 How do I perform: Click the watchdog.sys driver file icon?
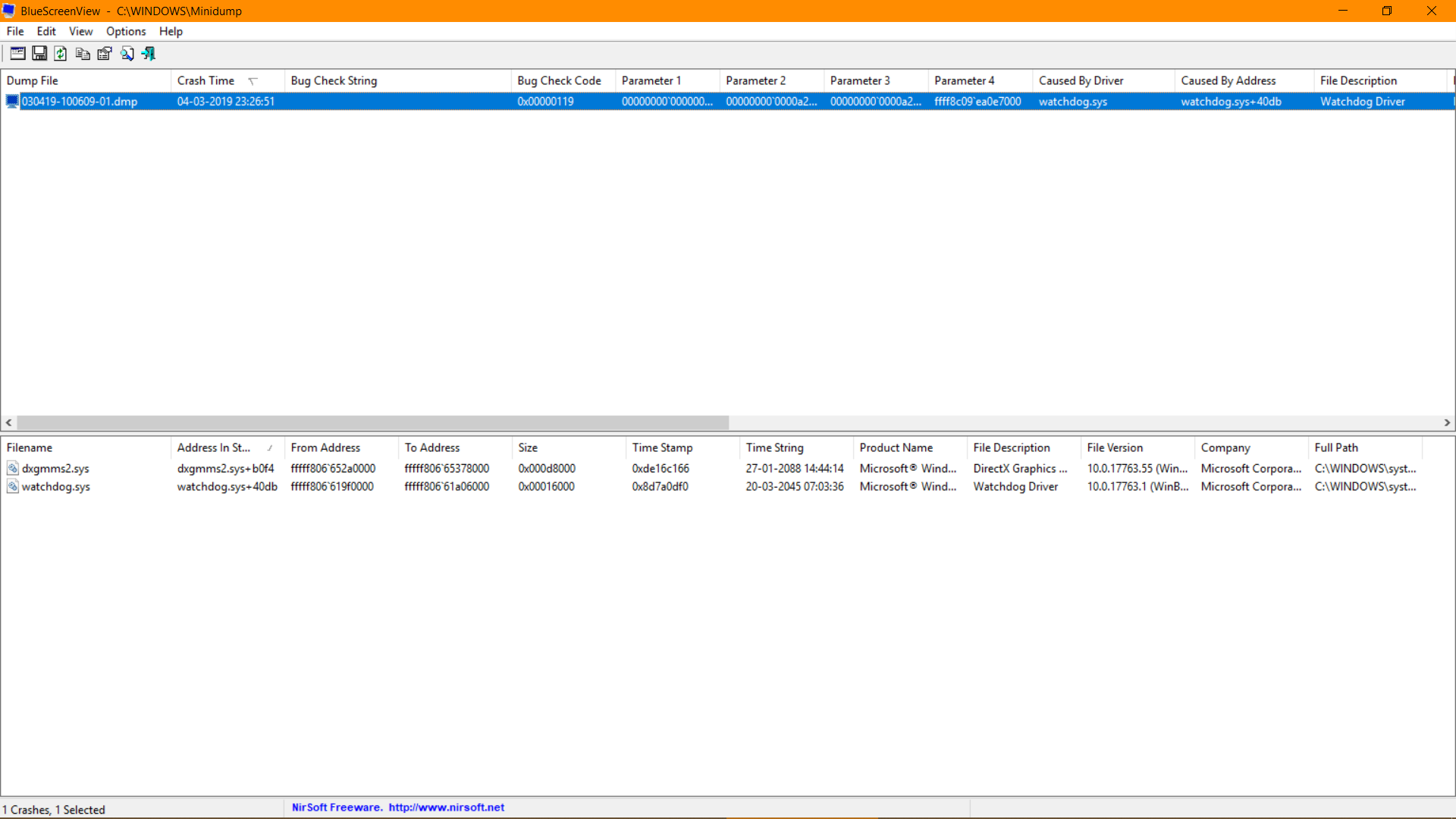tap(13, 486)
